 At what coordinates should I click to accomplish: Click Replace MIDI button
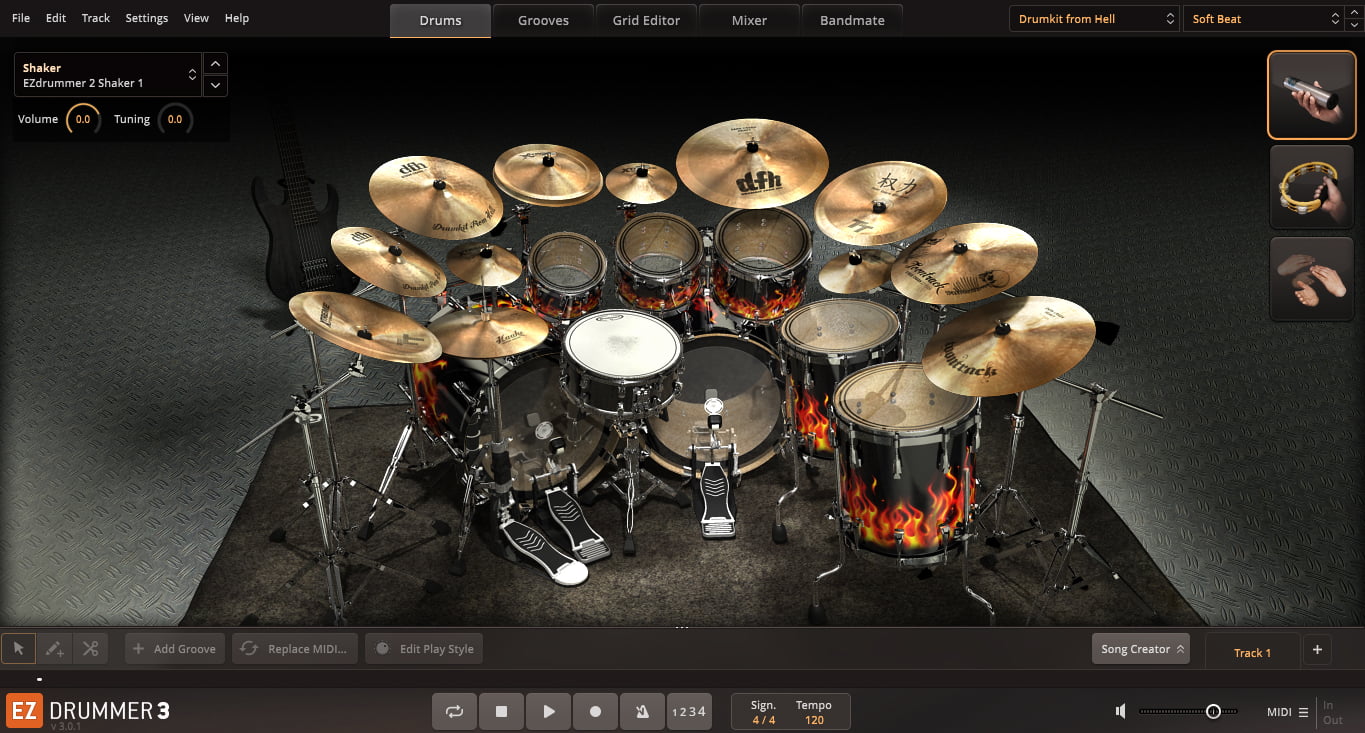(295, 649)
